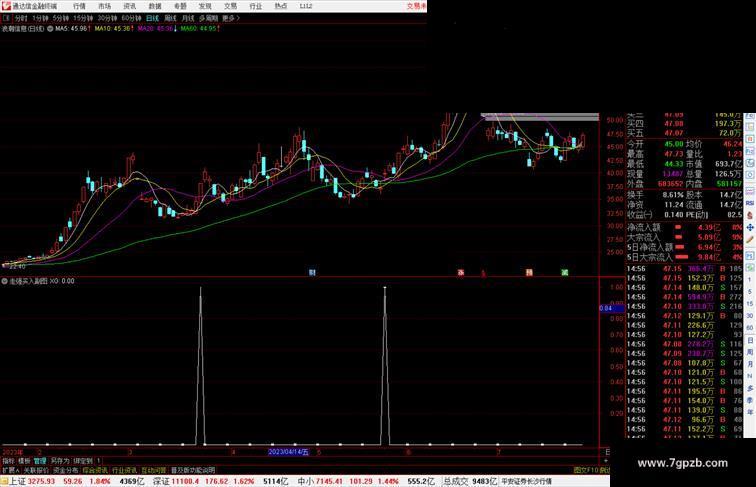756x487 pixels.
Task: Click the 财 event marker under the chart
Action: click(312, 272)
